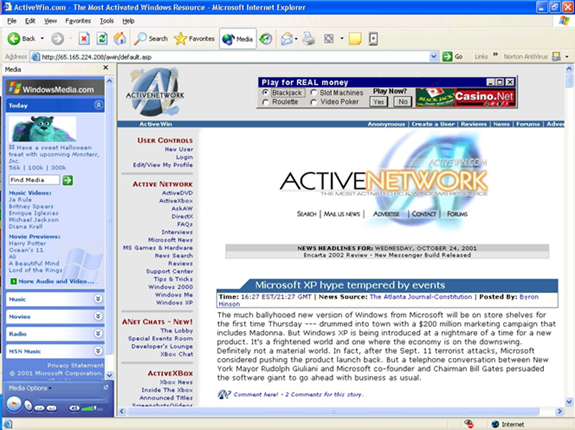Click the Mail toolbar icon
The width and height of the screenshot is (575, 430).
pos(287,38)
